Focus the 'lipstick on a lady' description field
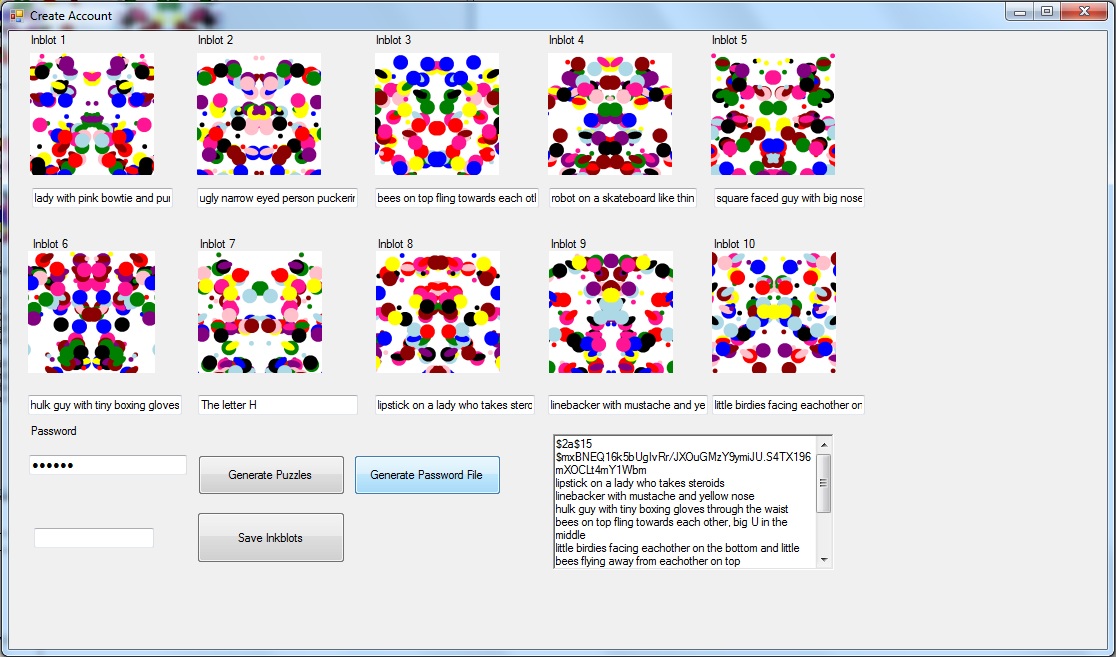Viewport: 1116px width, 657px height. coord(455,405)
